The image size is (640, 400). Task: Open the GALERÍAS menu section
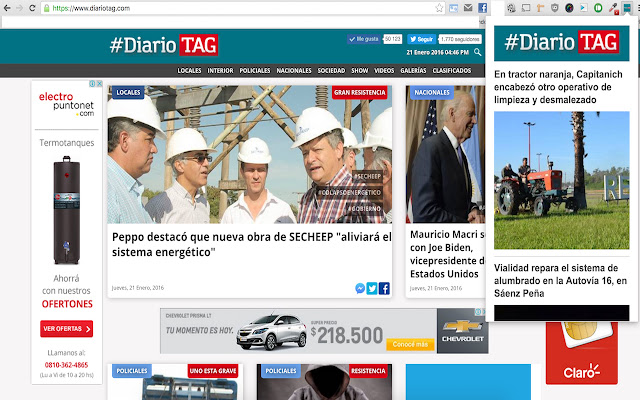(x=413, y=71)
